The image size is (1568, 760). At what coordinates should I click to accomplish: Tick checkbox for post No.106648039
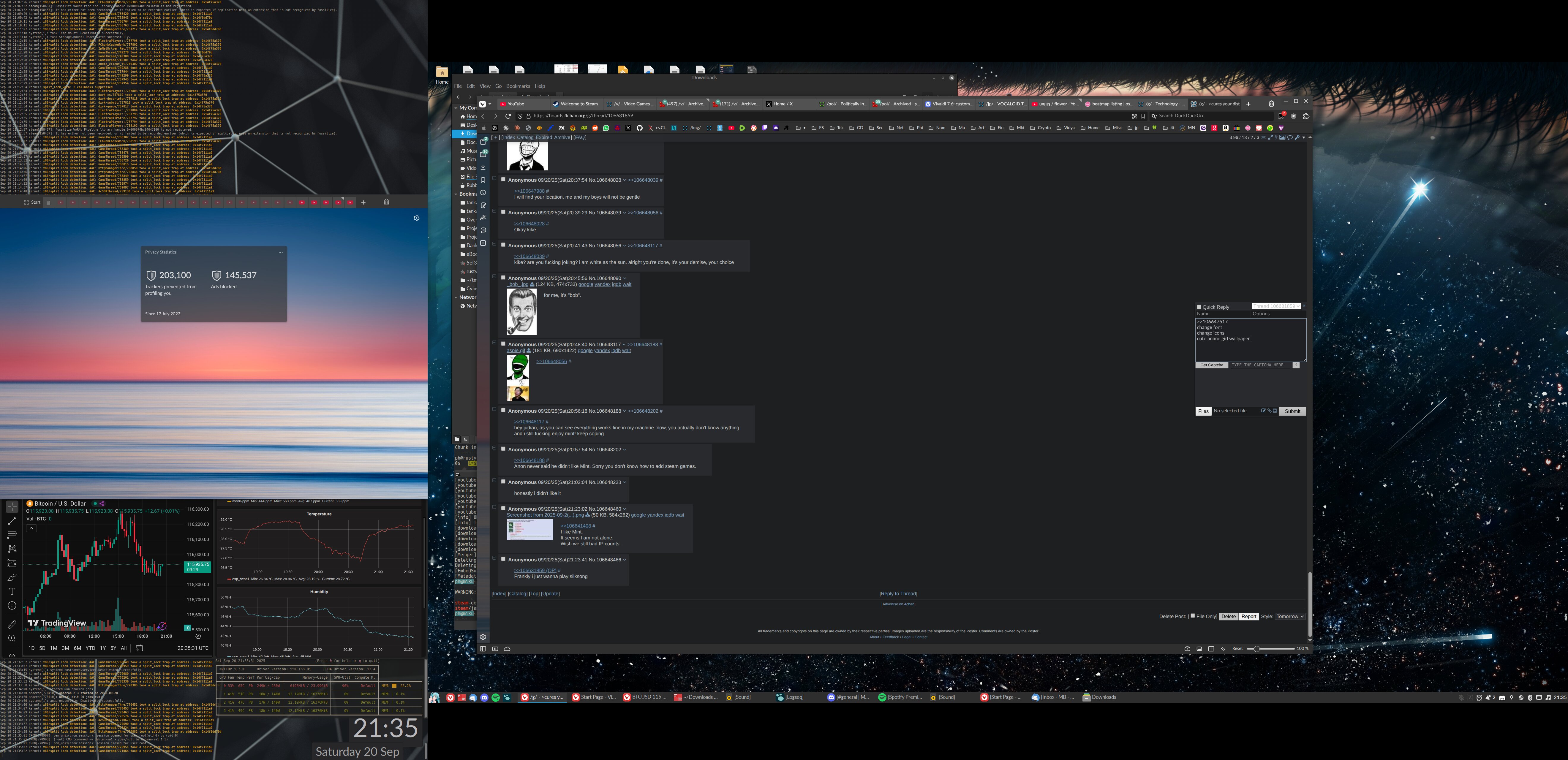click(x=503, y=212)
